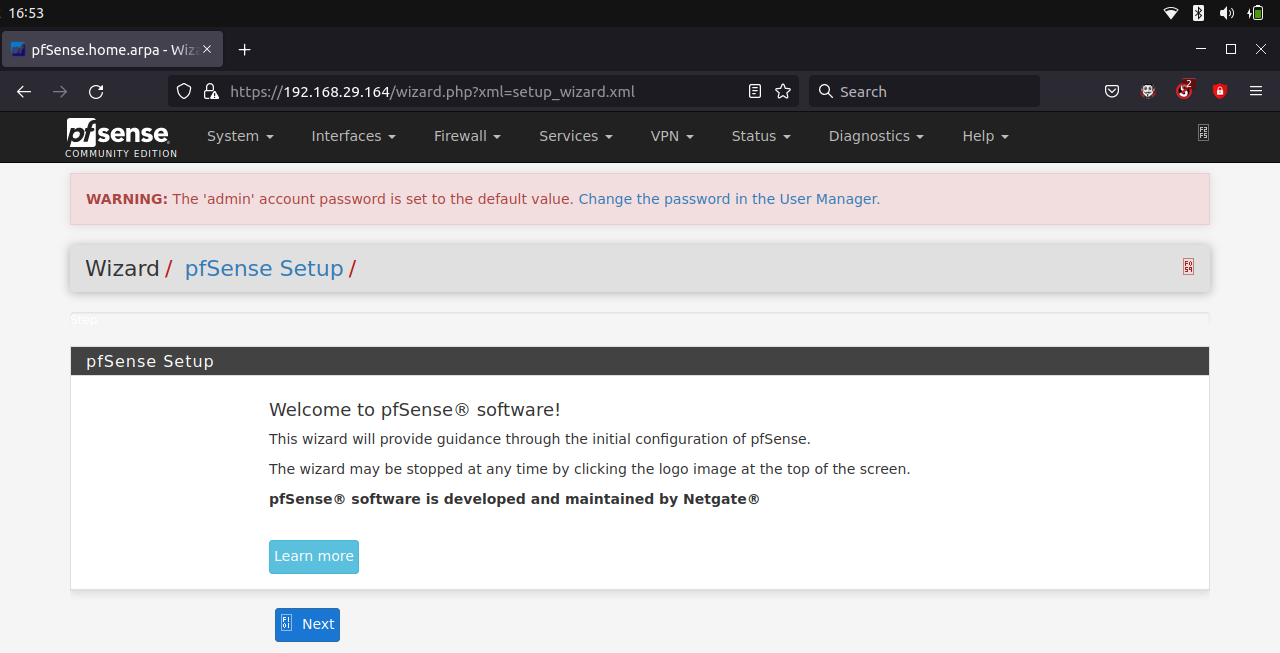Open the Pocket save icon

[1111, 91]
